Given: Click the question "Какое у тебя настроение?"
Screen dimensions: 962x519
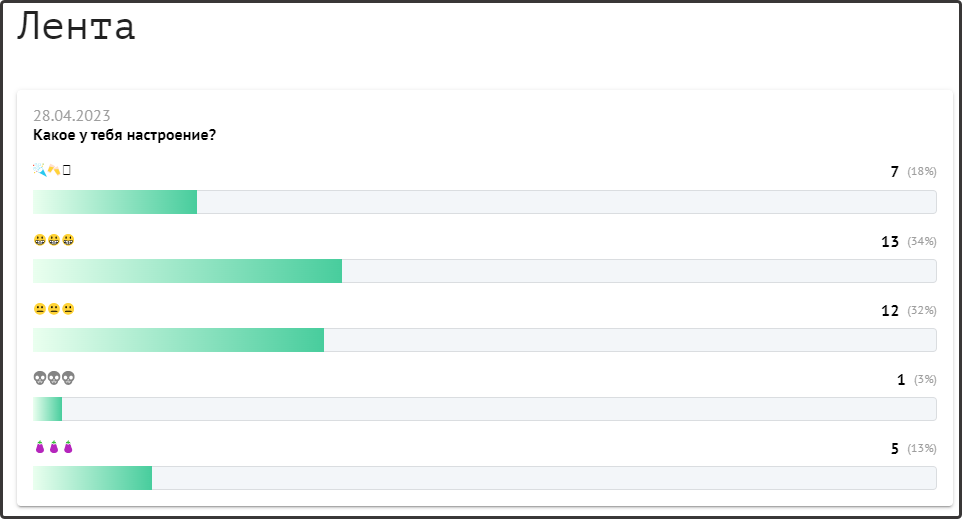Looking at the screenshot, I should coord(125,135).
